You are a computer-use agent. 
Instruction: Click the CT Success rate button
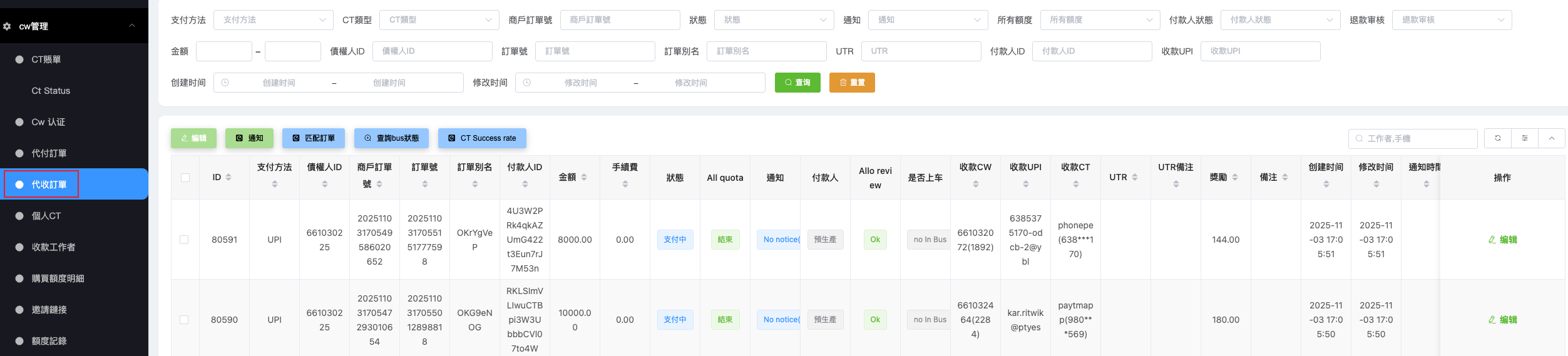(481, 138)
